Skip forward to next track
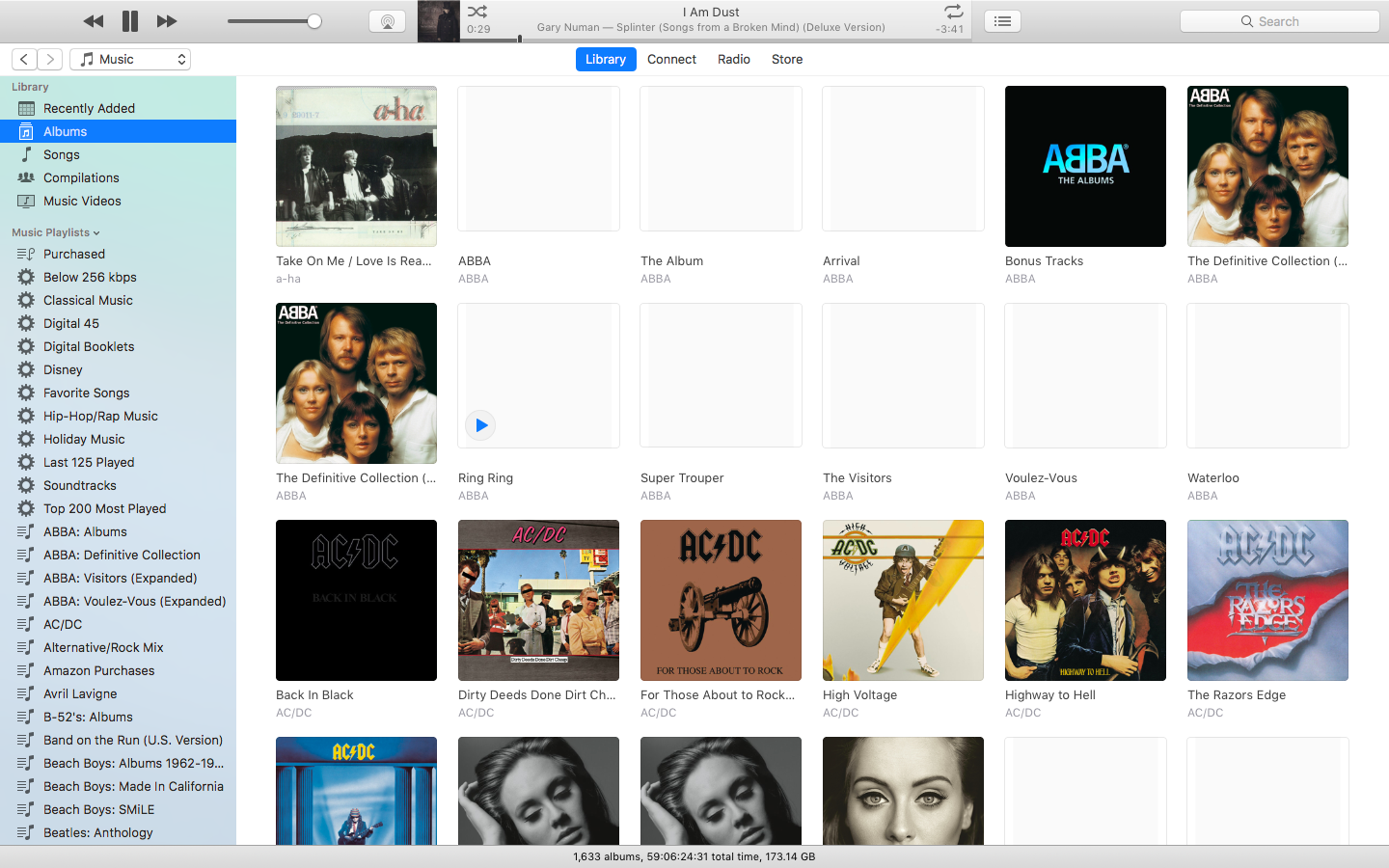 [x=167, y=21]
